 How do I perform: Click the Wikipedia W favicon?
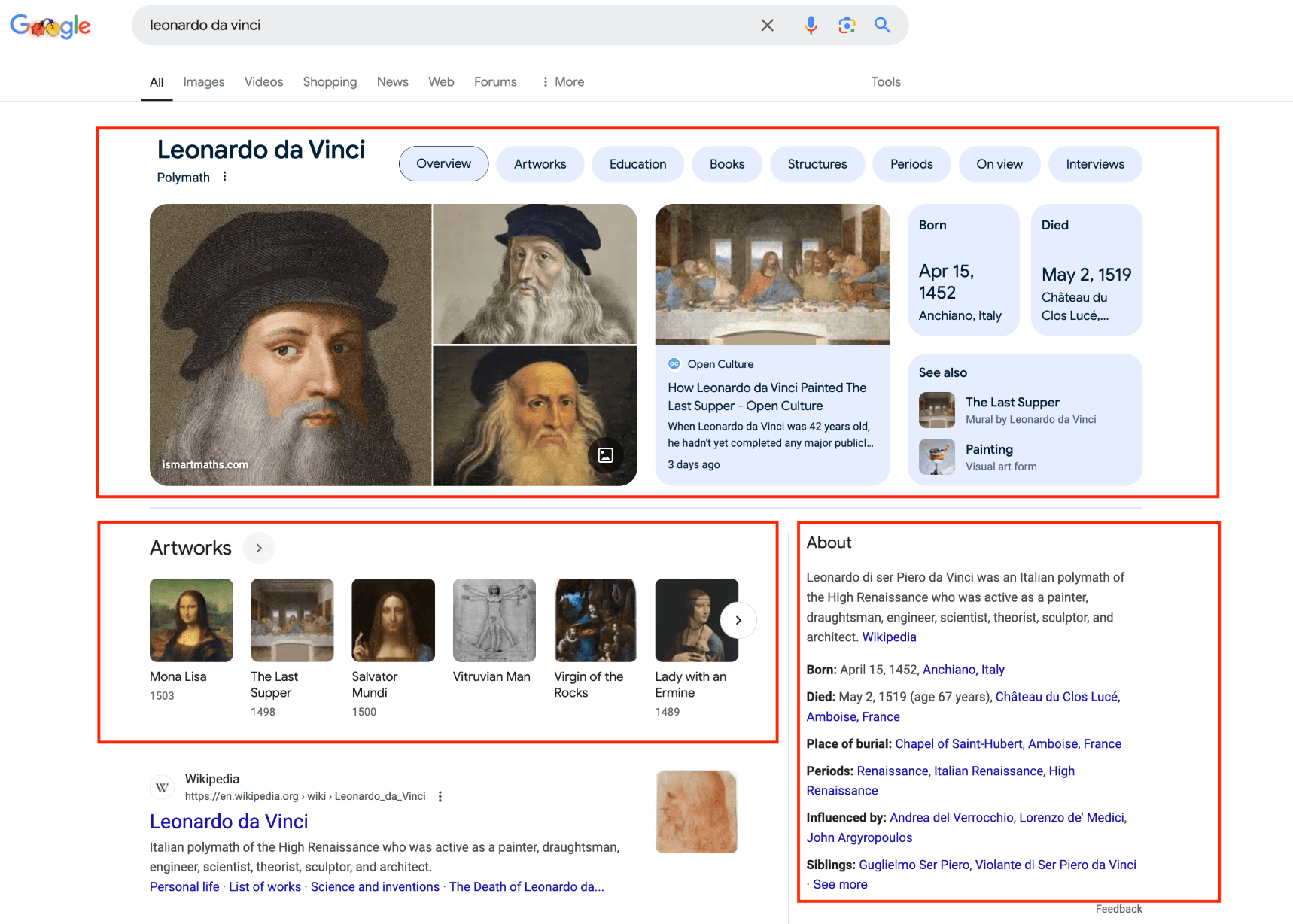161,787
